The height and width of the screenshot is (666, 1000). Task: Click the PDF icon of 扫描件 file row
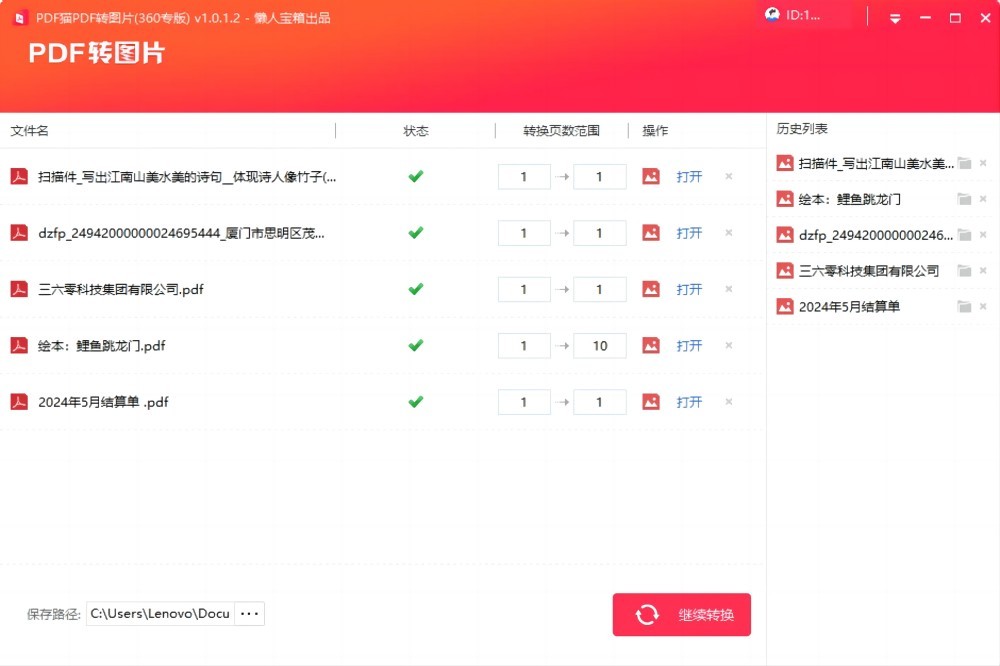tap(19, 177)
